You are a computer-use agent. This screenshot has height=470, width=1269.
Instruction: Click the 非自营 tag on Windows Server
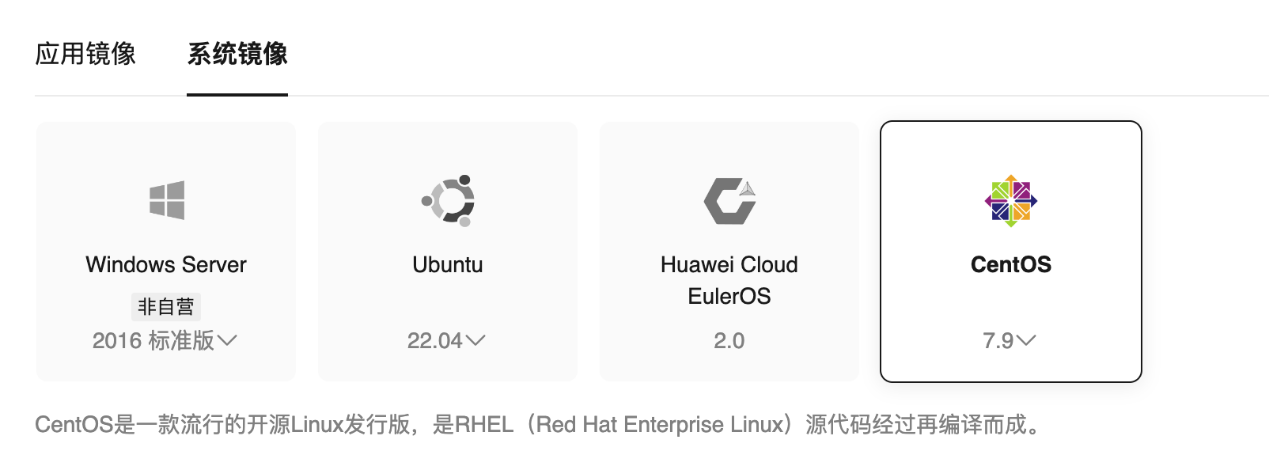tap(166, 307)
